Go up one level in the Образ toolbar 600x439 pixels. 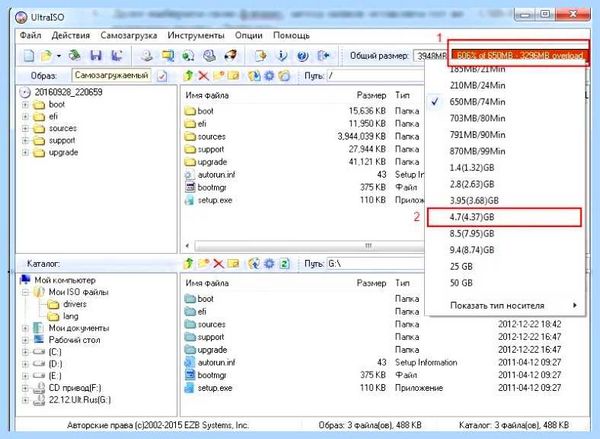click(x=188, y=76)
